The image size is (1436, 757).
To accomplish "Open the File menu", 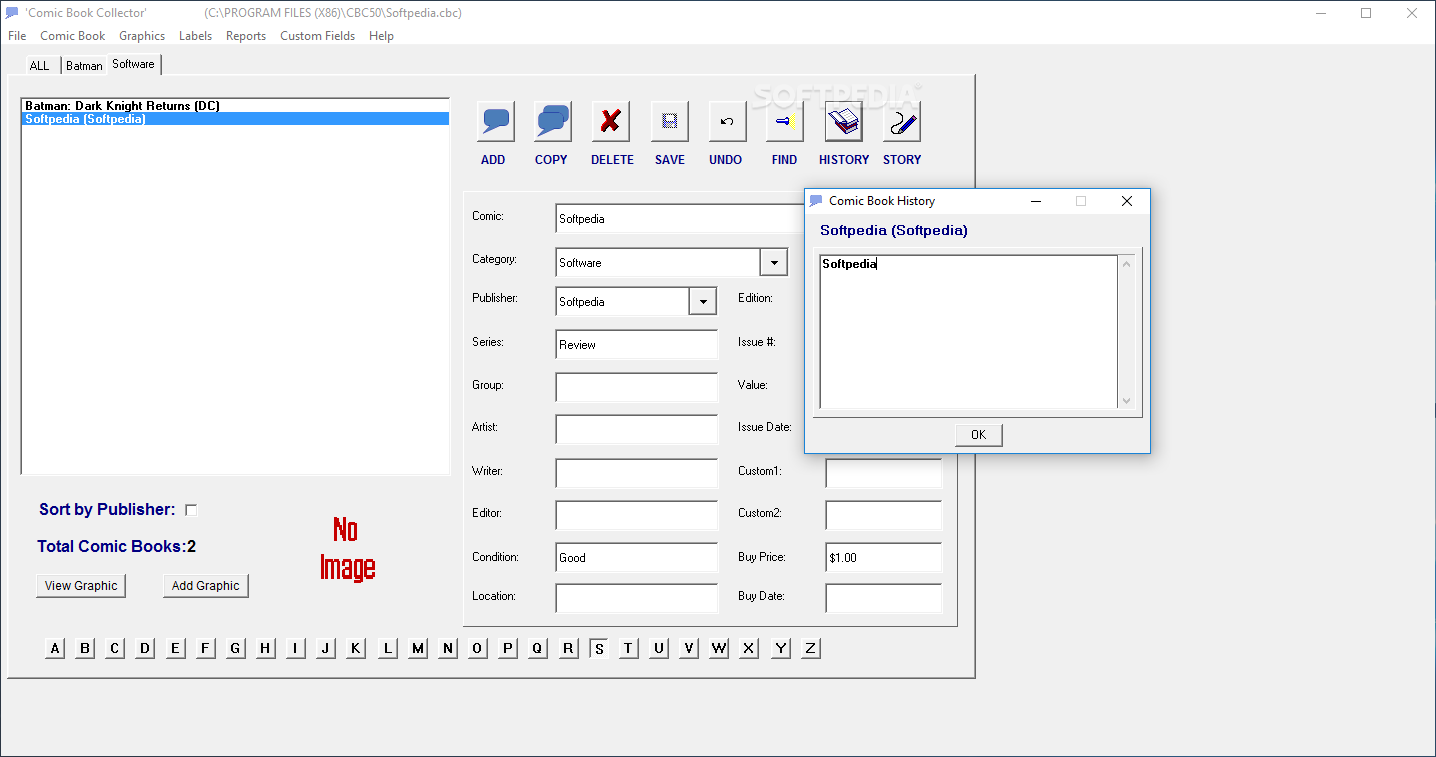I will point(17,36).
